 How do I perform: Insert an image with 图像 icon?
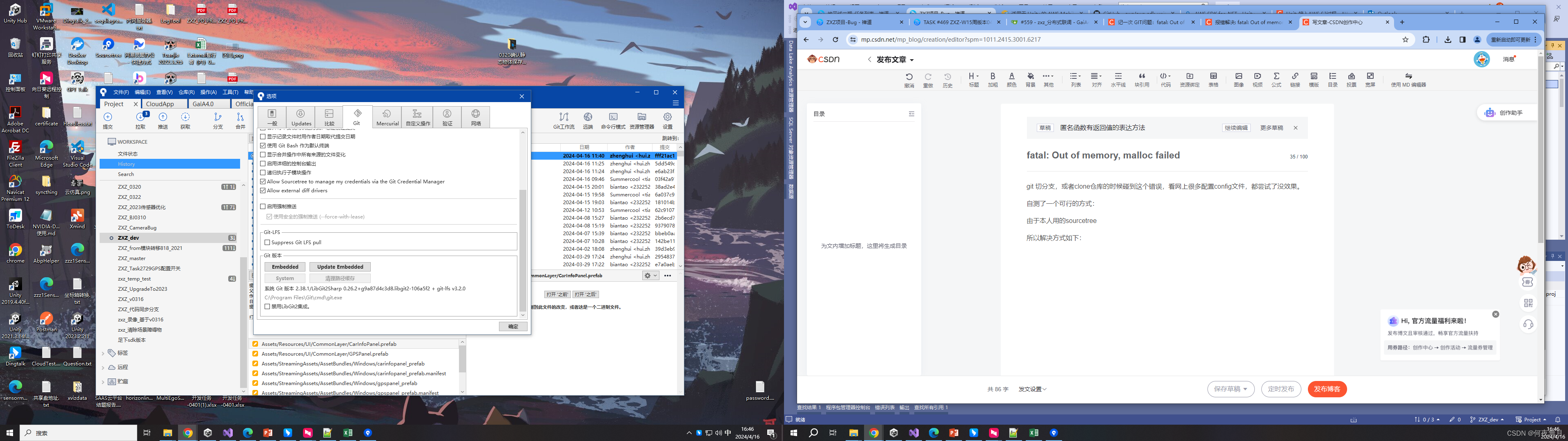[1238, 77]
